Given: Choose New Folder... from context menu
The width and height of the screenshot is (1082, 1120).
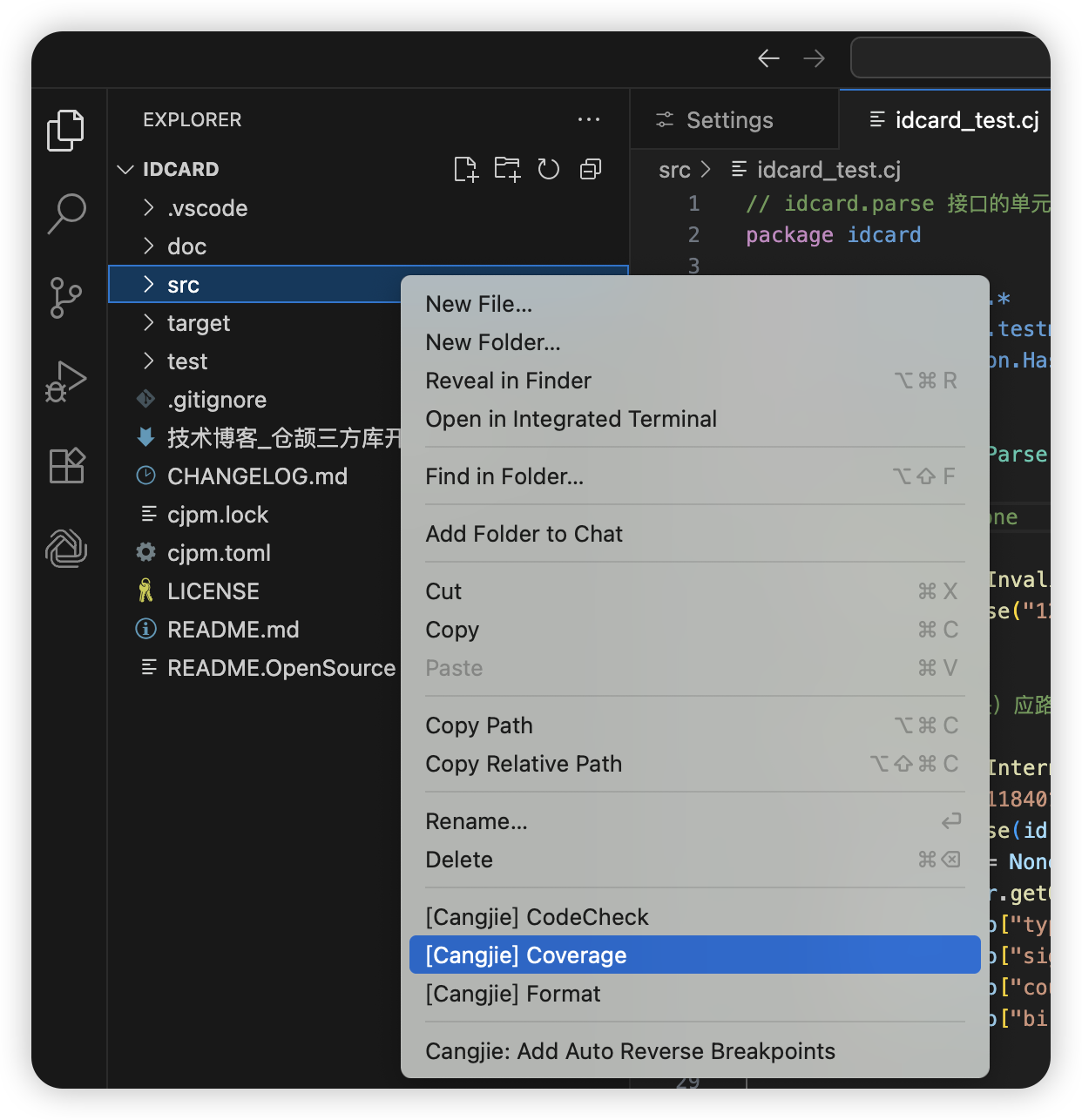Looking at the screenshot, I should pyautogui.click(x=695, y=342).
